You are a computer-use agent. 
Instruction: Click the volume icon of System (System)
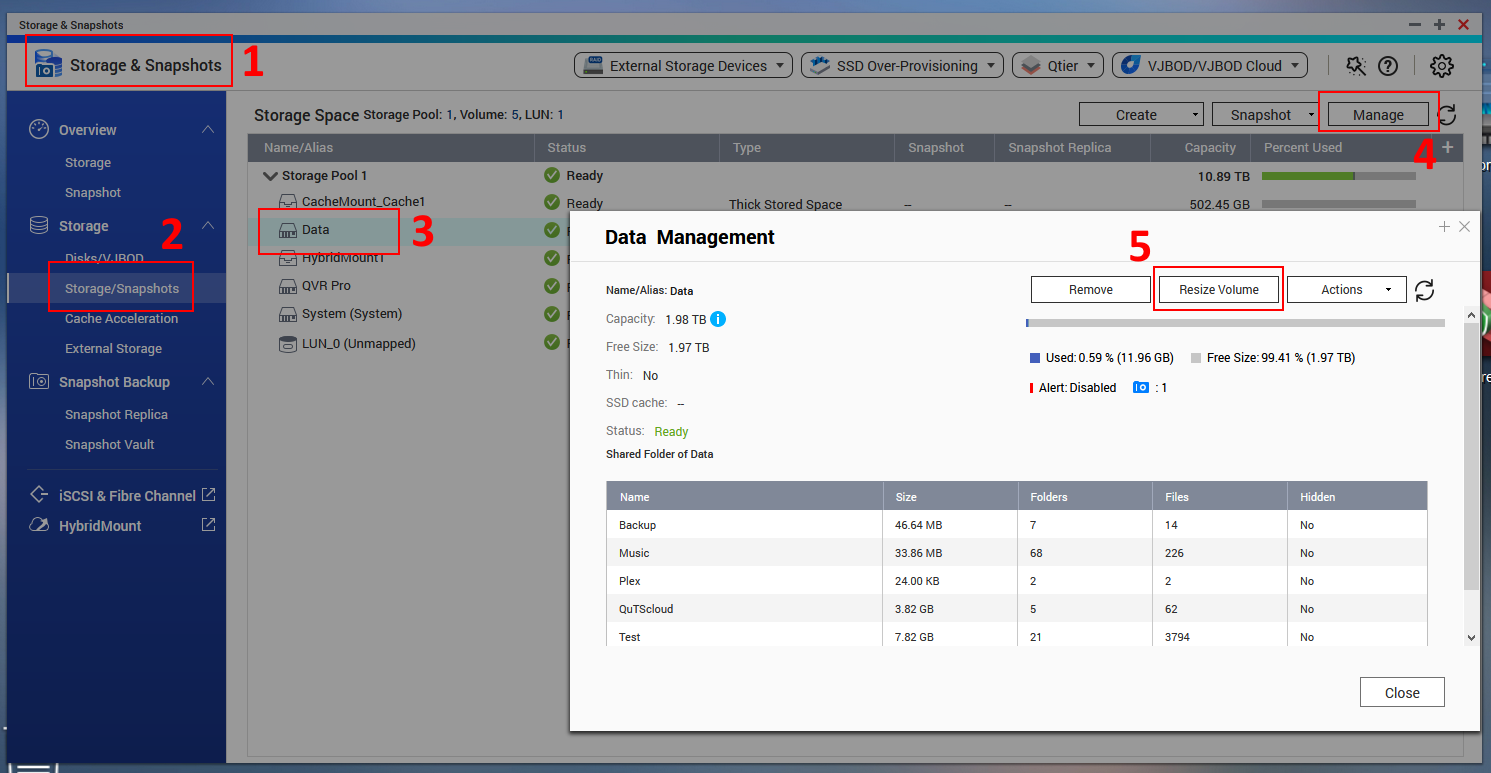click(287, 314)
